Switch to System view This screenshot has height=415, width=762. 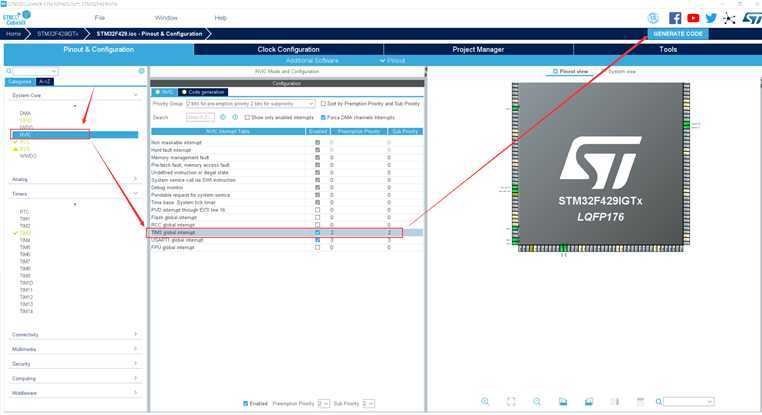click(622, 71)
